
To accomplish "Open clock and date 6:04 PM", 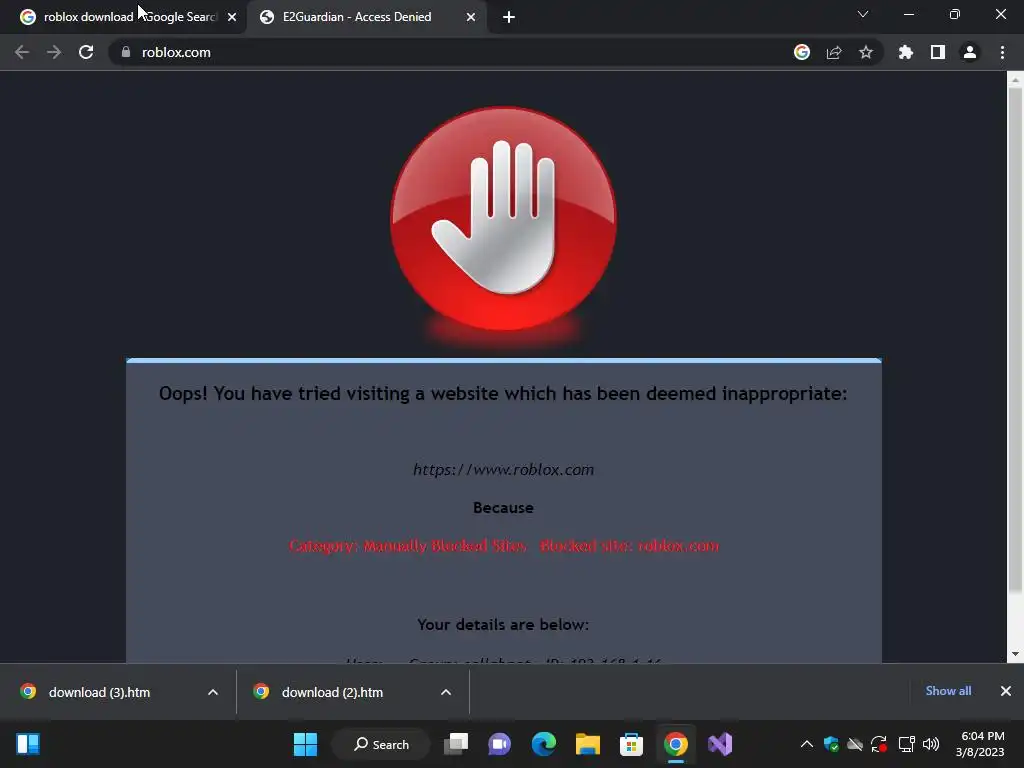I will [980, 744].
